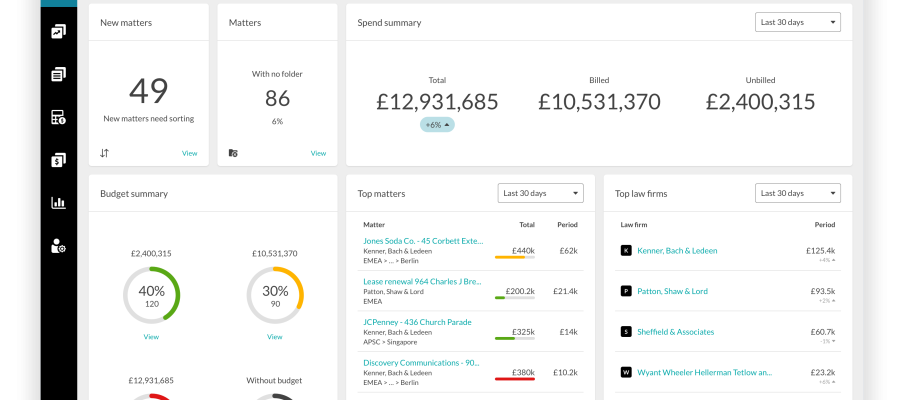Click the +6% change badge under Total
904x400 pixels.
pyautogui.click(x=437, y=124)
